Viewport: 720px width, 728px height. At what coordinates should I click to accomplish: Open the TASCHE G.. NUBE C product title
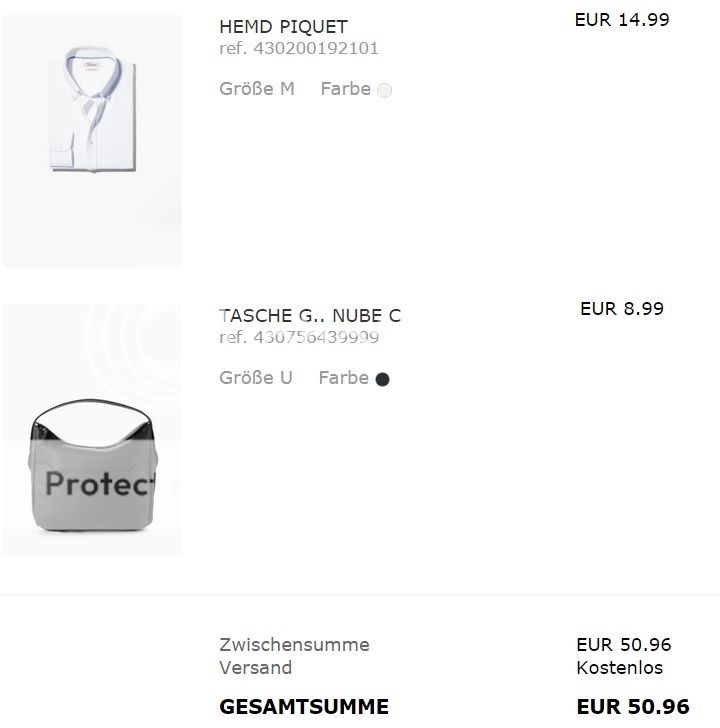tap(310, 316)
